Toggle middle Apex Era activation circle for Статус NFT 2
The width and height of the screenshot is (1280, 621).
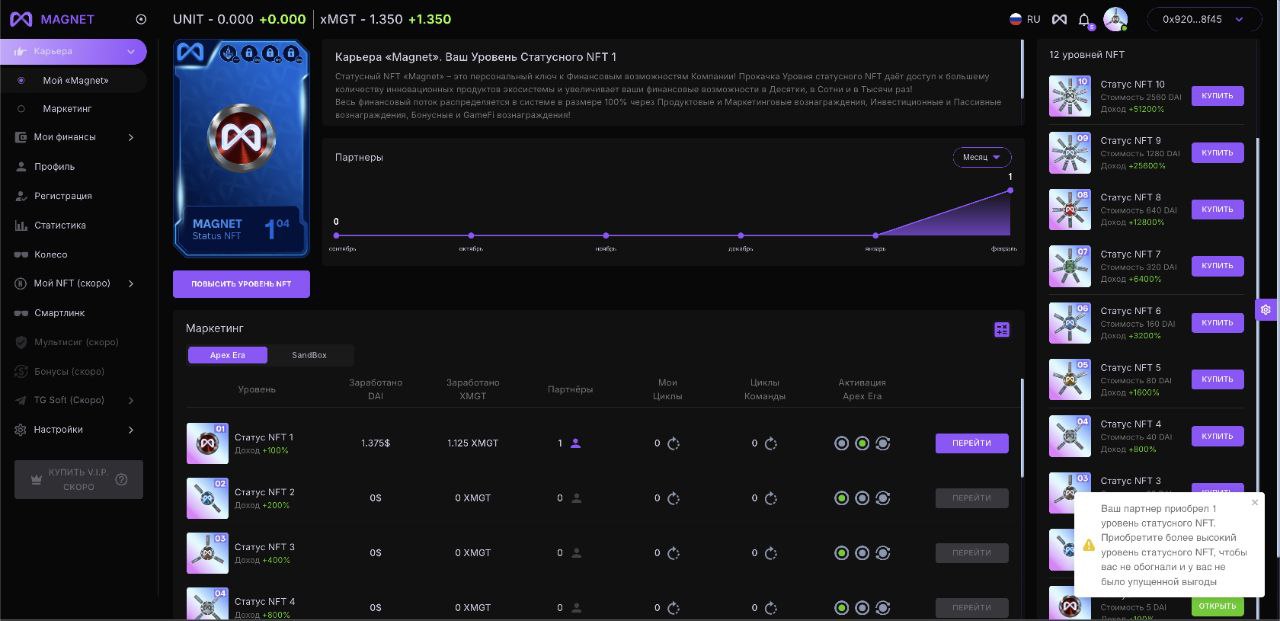pyautogui.click(x=862, y=498)
